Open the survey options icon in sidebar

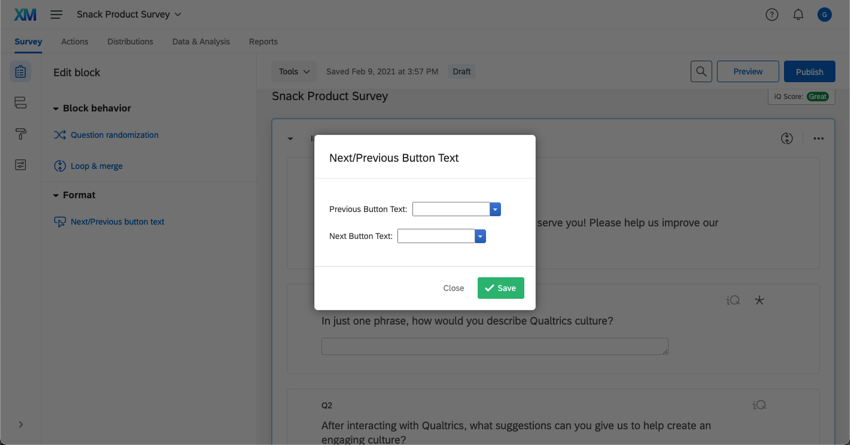point(21,165)
